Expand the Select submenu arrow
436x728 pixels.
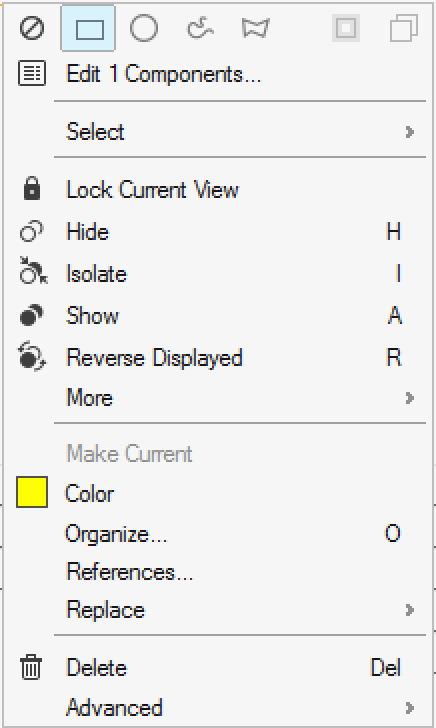point(409,132)
